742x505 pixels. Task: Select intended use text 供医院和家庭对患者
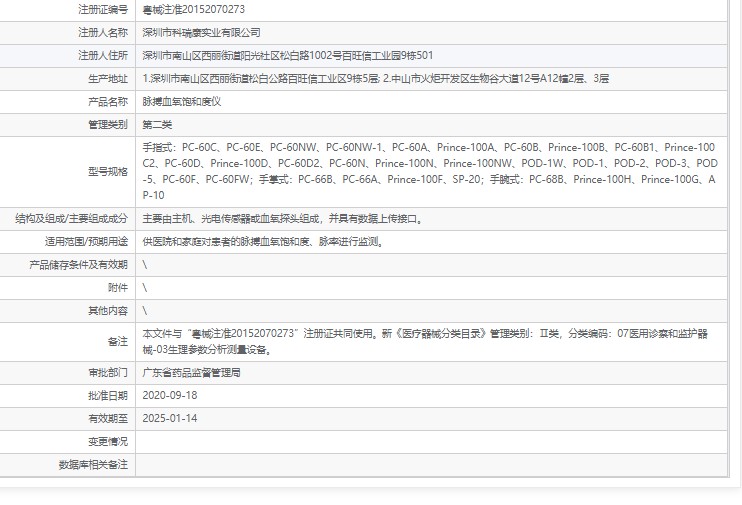(263, 242)
